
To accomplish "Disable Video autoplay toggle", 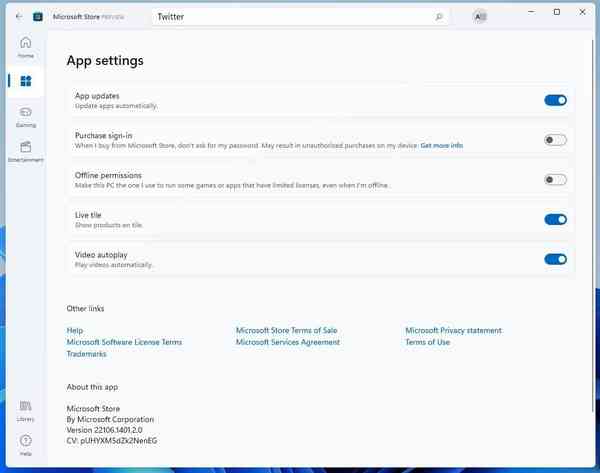I will tap(555, 259).
